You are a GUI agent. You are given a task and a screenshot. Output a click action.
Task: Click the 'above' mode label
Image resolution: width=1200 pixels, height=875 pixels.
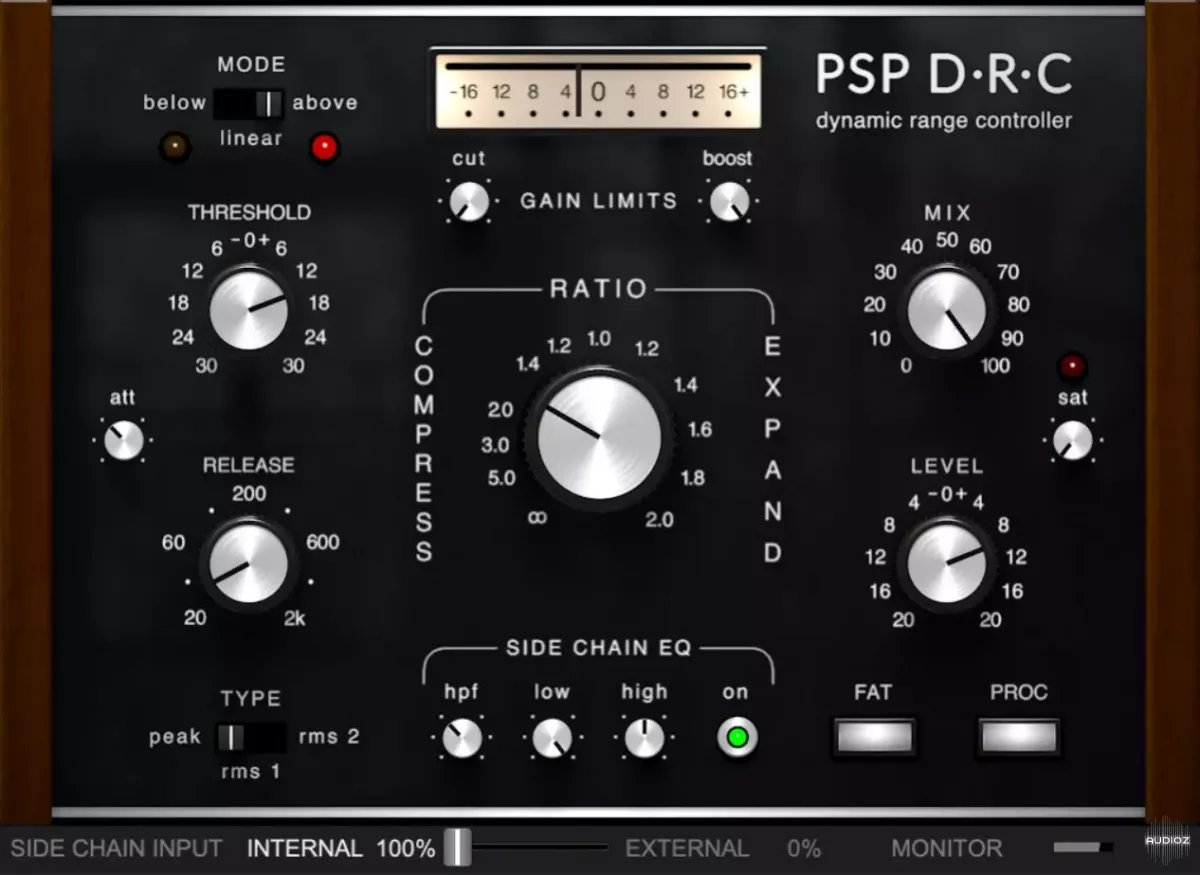pos(325,103)
